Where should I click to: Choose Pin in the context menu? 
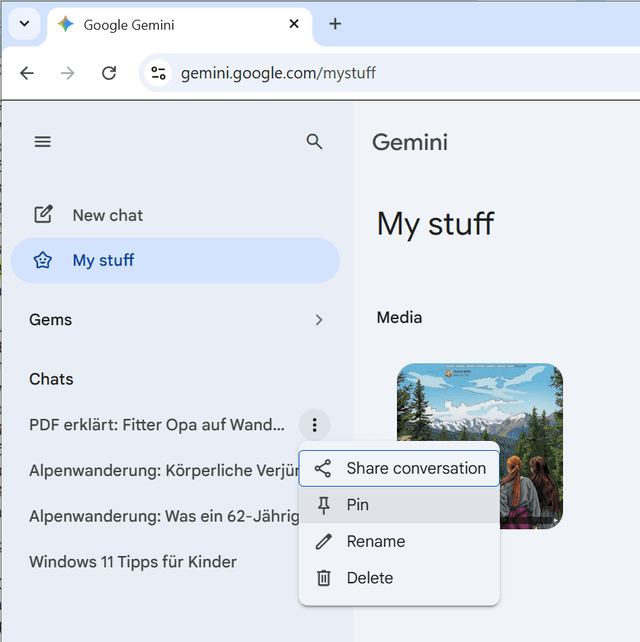pos(399,505)
